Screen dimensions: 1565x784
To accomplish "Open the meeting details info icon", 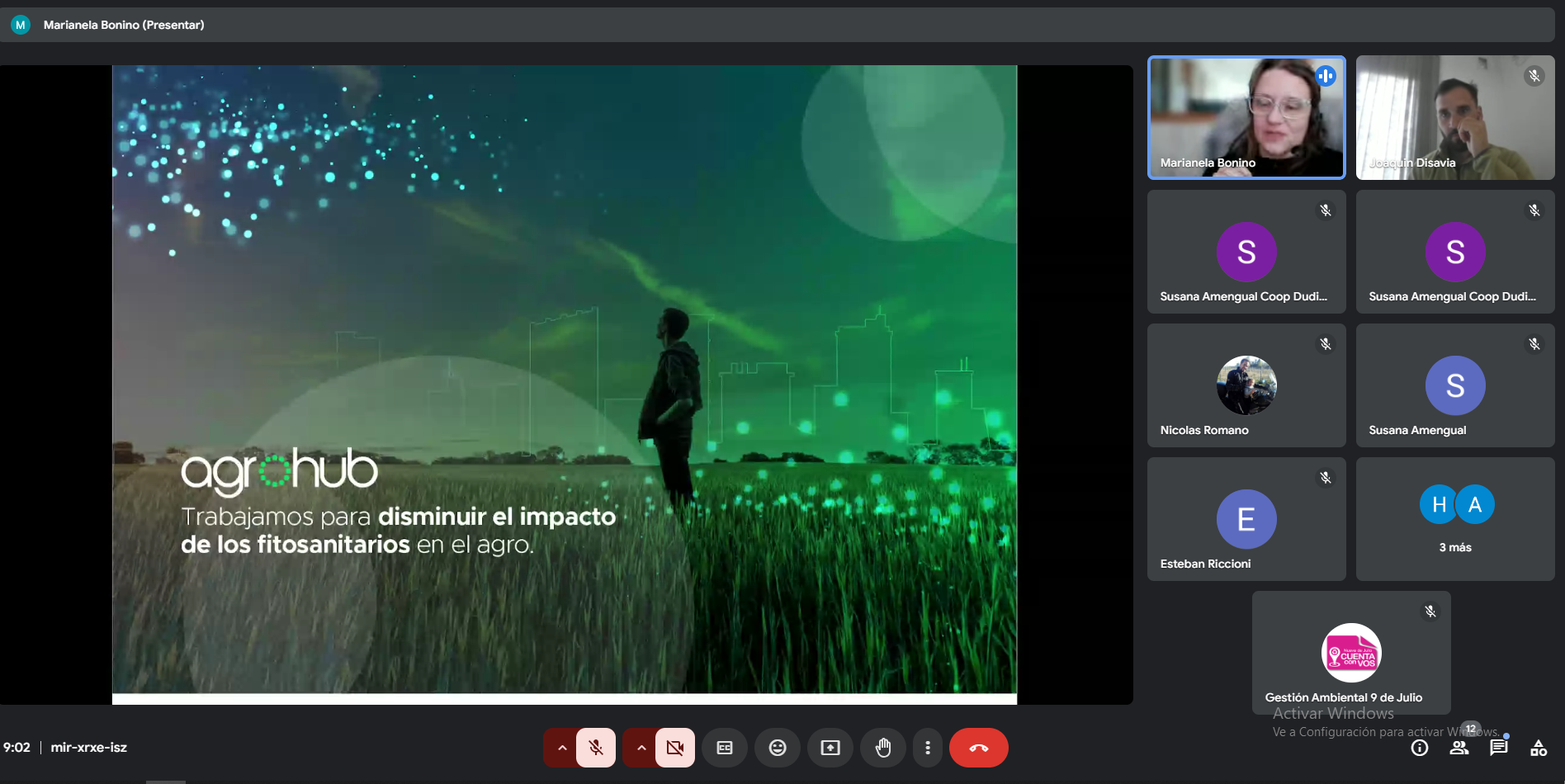I will point(1420,748).
